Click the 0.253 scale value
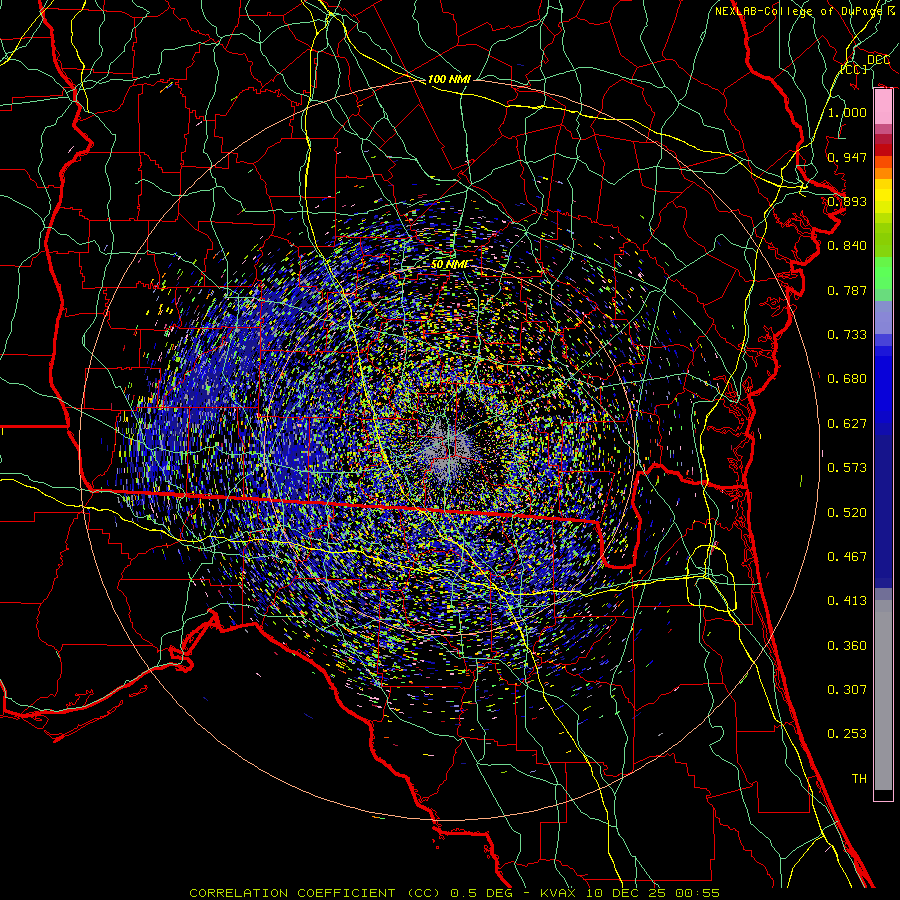Screen dimensions: 900x900 pyautogui.click(x=847, y=734)
